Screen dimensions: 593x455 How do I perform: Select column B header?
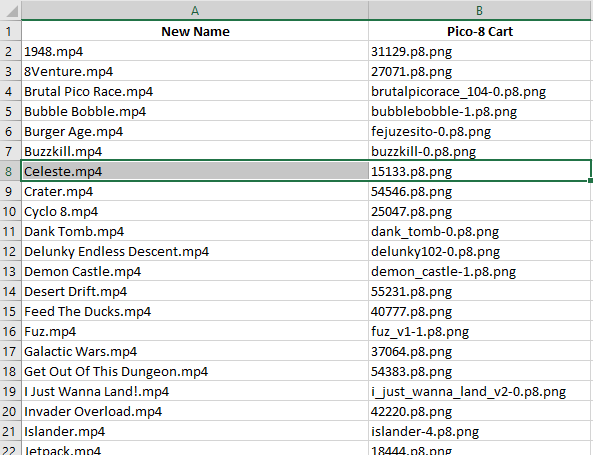(x=480, y=10)
